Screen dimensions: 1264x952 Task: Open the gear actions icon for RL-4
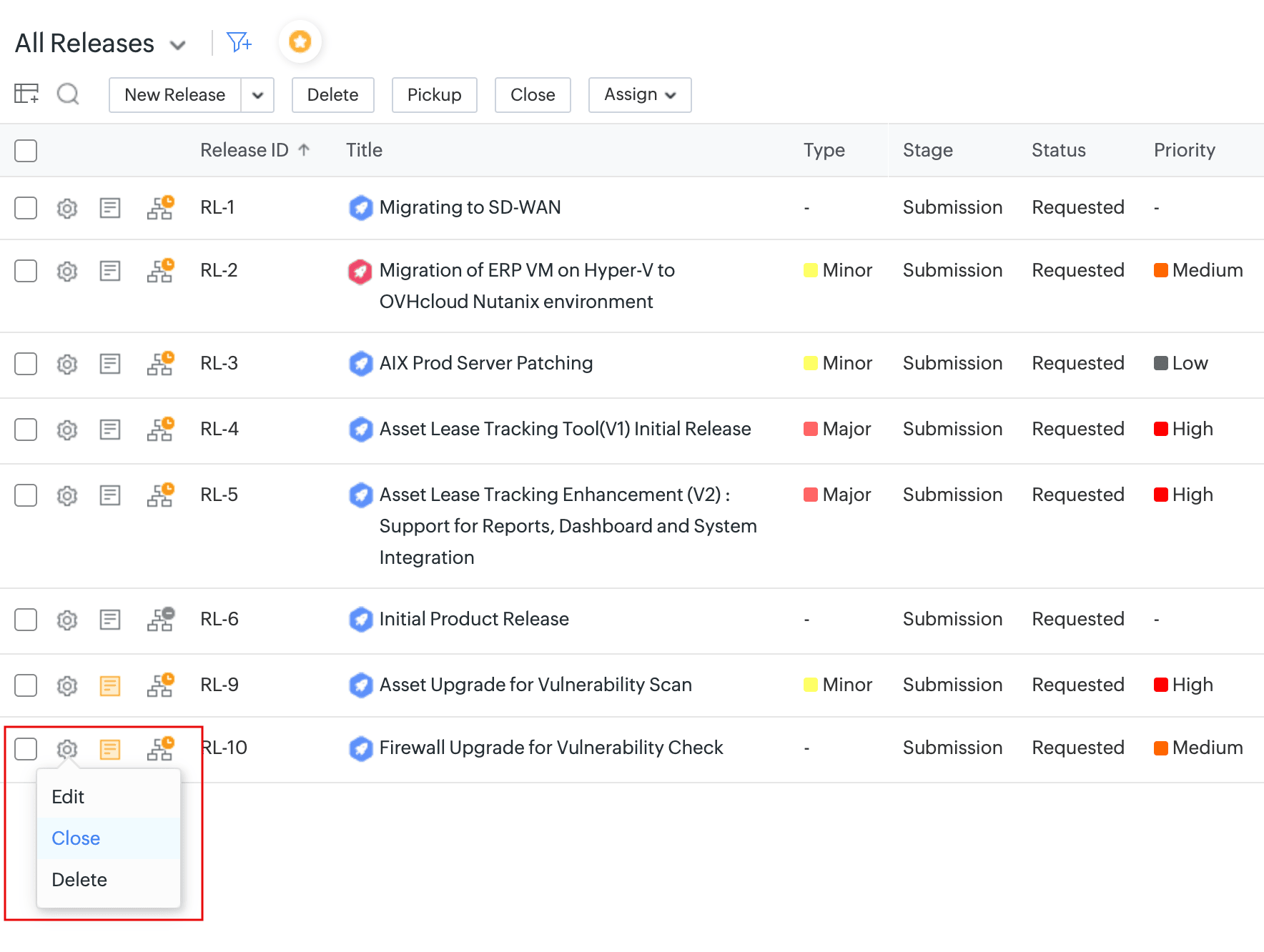67,430
